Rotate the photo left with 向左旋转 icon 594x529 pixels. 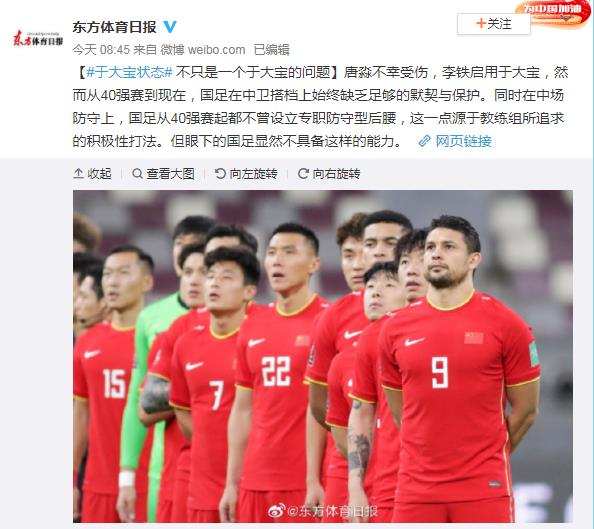pos(220,174)
